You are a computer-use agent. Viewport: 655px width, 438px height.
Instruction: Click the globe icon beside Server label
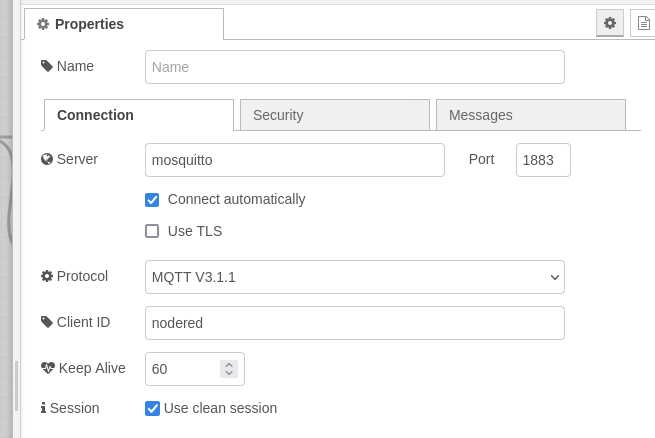47,159
